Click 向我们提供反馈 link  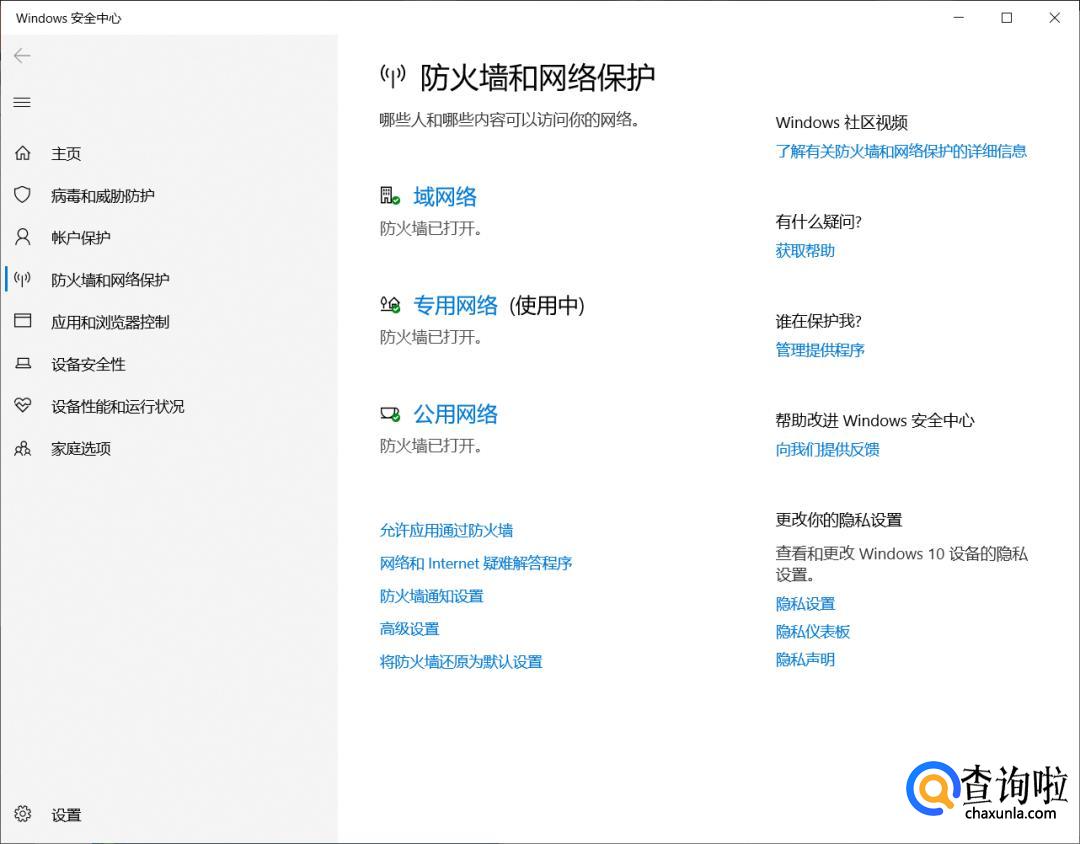pyautogui.click(x=827, y=449)
